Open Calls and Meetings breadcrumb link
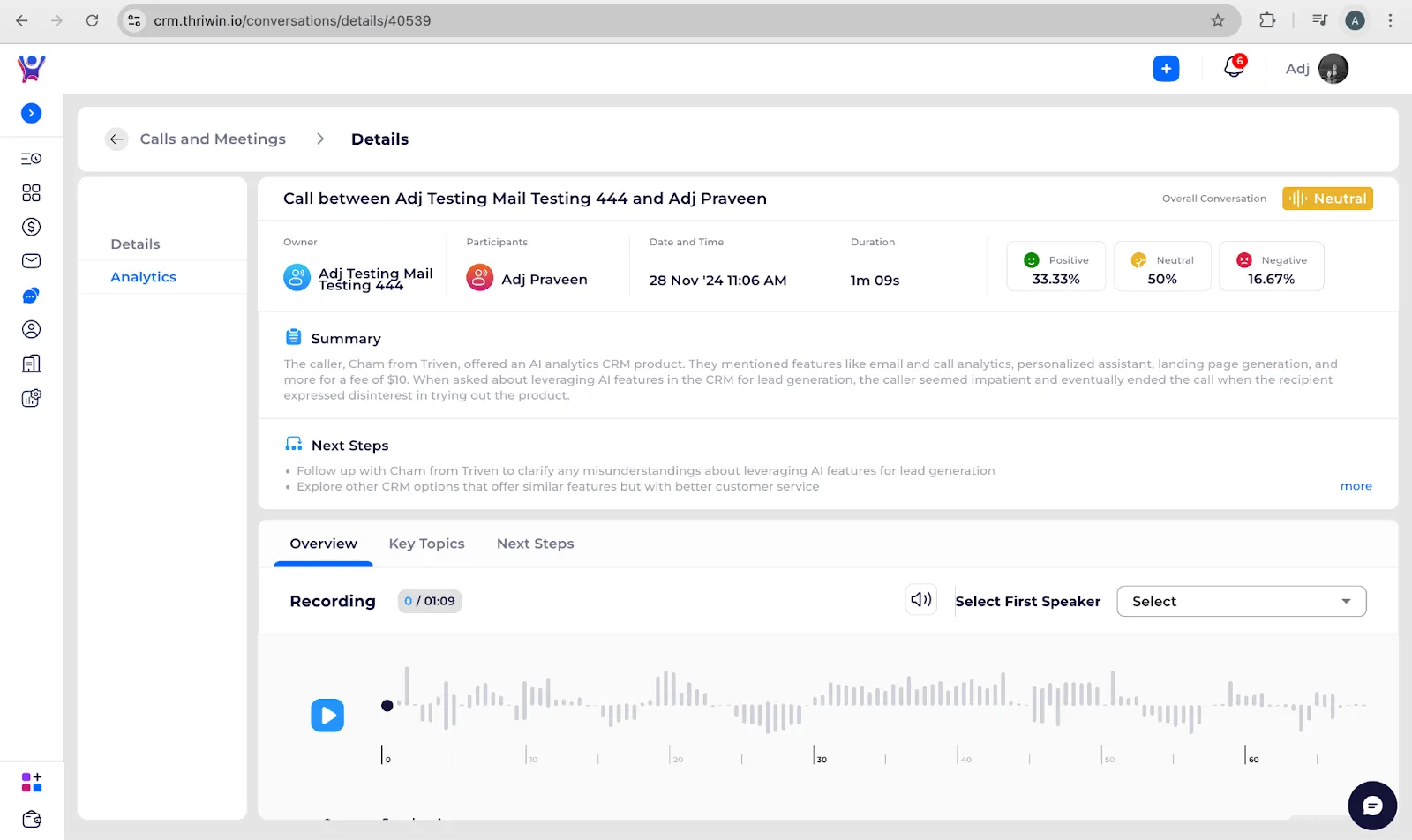 (213, 139)
